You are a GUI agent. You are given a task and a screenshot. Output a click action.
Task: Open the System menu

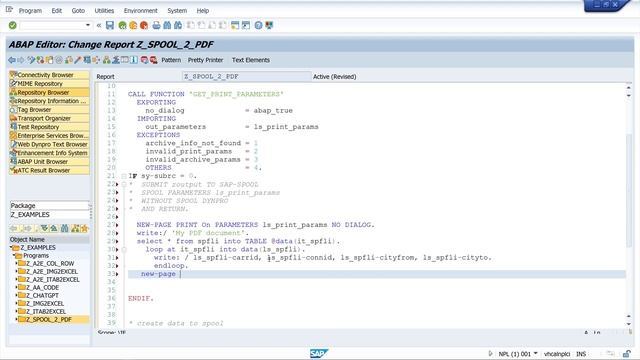click(x=177, y=11)
